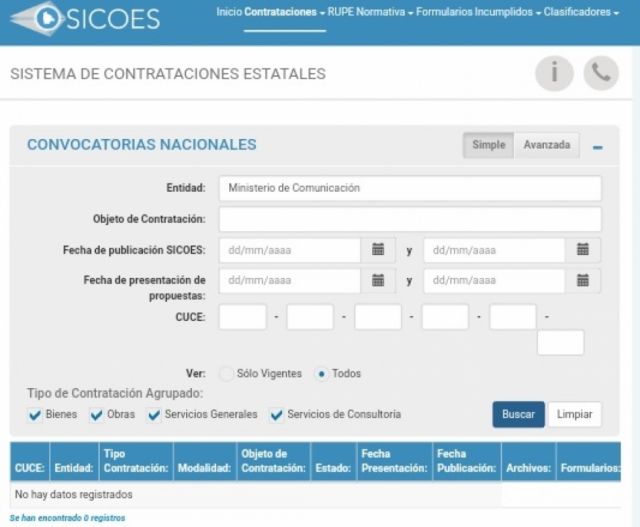Switch to Simple search tab
Viewport: 640px width, 527px height.
click(x=489, y=145)
